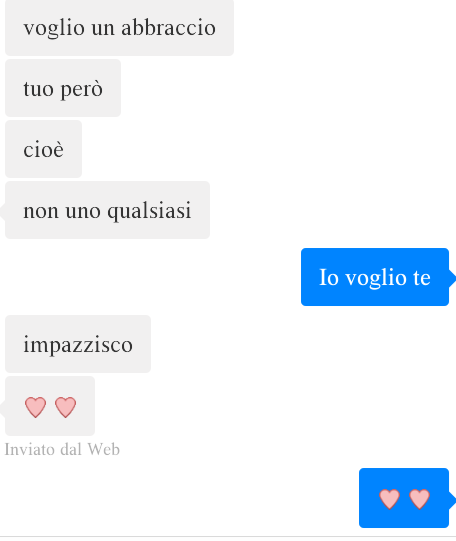This screenshot has width=456, height=541.
Task: Click the 'cioè' chat bubble
Action: point(43,149)
